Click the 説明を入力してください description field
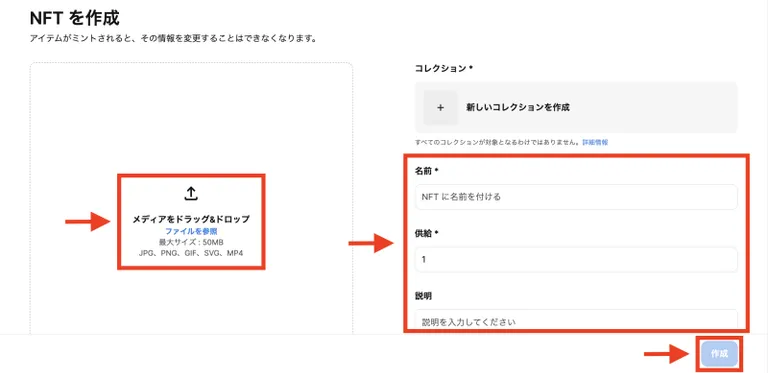The image size is (768, 373). (576, 321)
